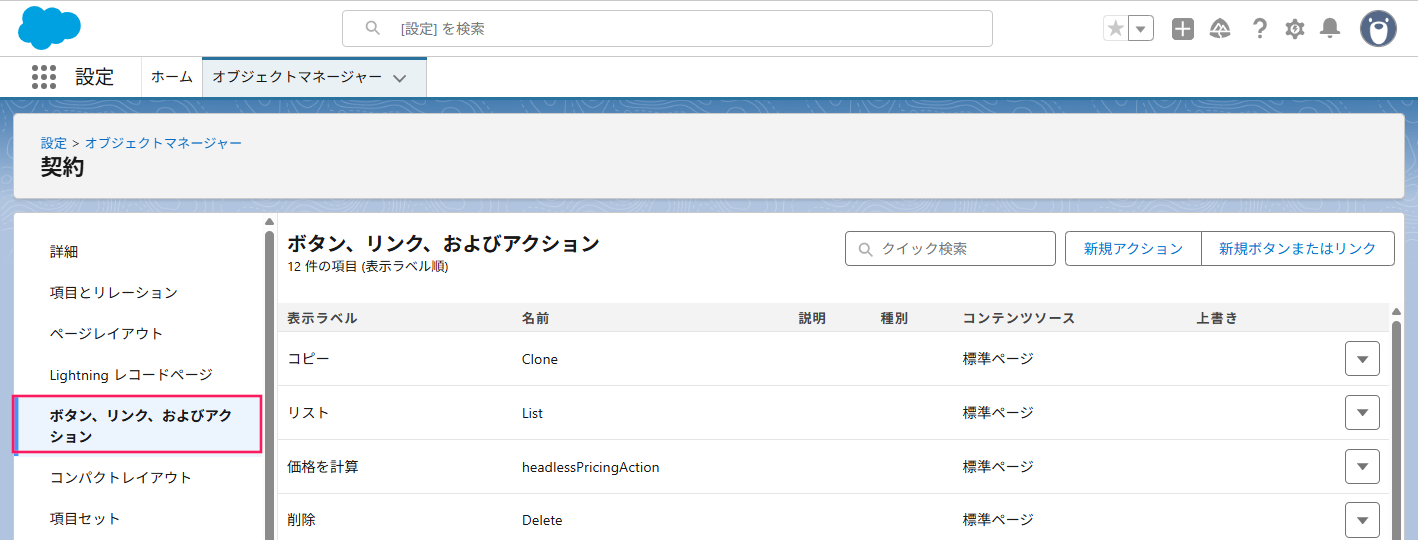Click 標準ページ in the リスト row
Viewport: 1418px width, 540px height.
point(998,413)
